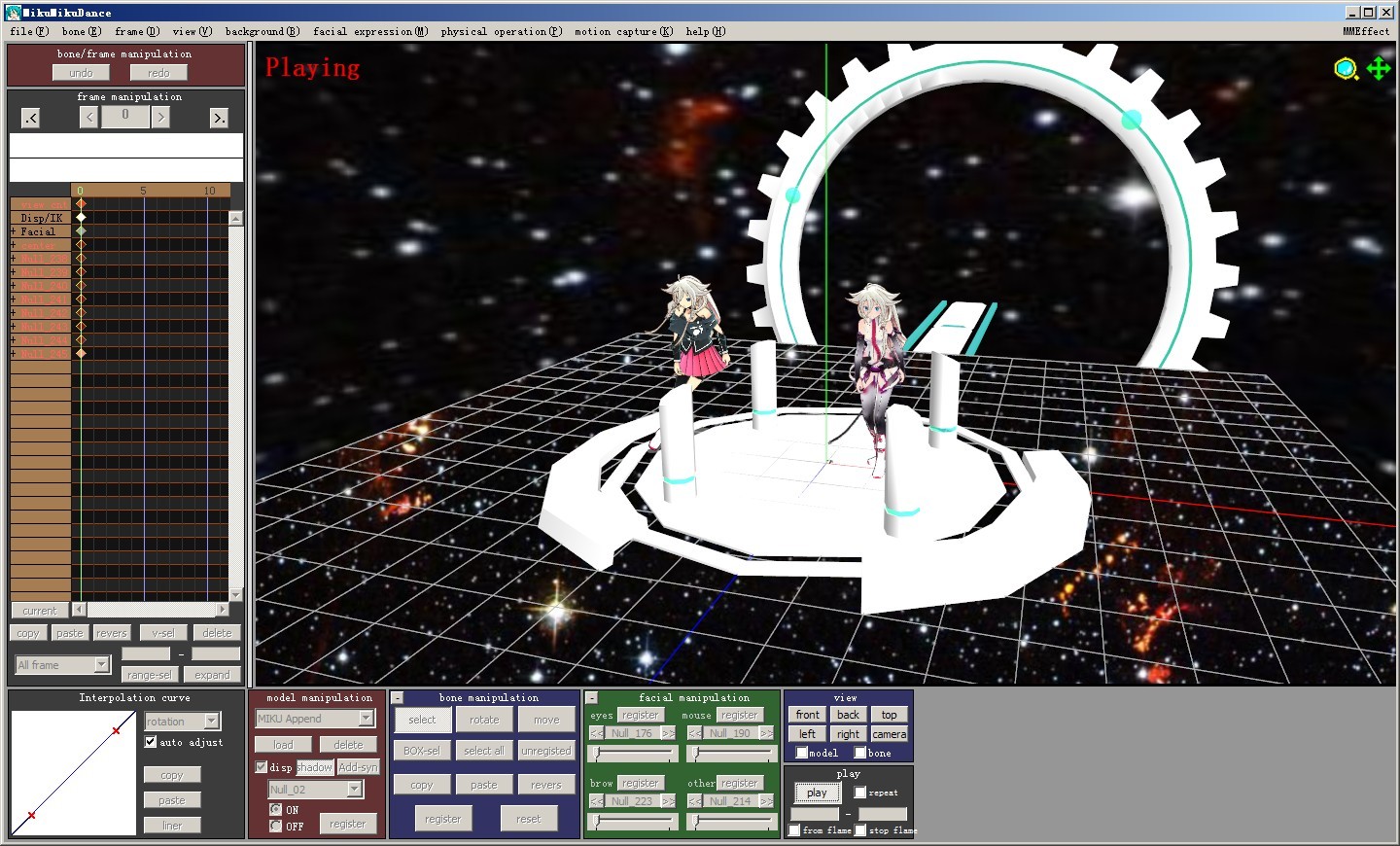Jump to the first keyframe arrow button

31,118
